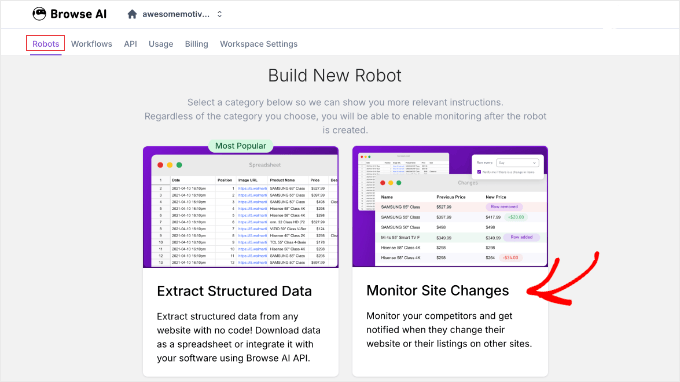Click the Build New Robot heading
Viewport: 680px width, 382px height.
tap(335, 75)
